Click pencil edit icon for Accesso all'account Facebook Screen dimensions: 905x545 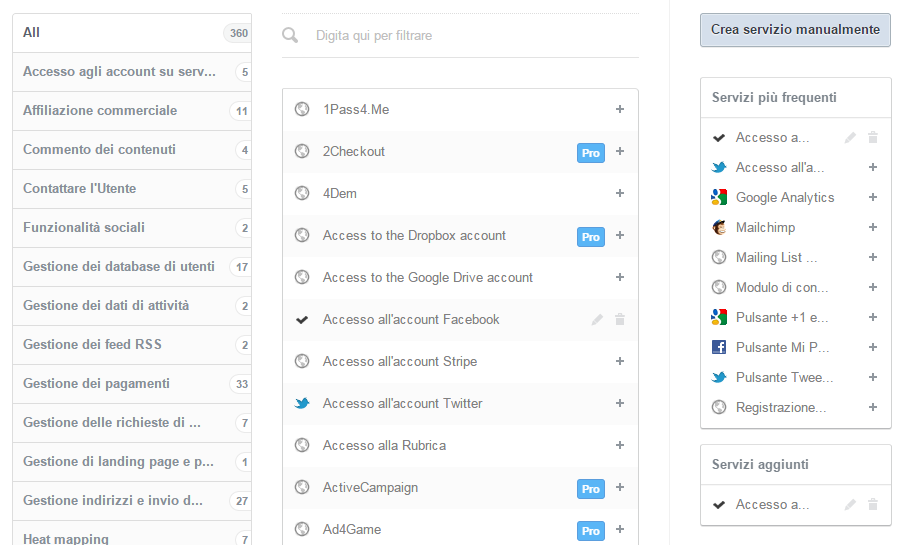pos(597,320)
